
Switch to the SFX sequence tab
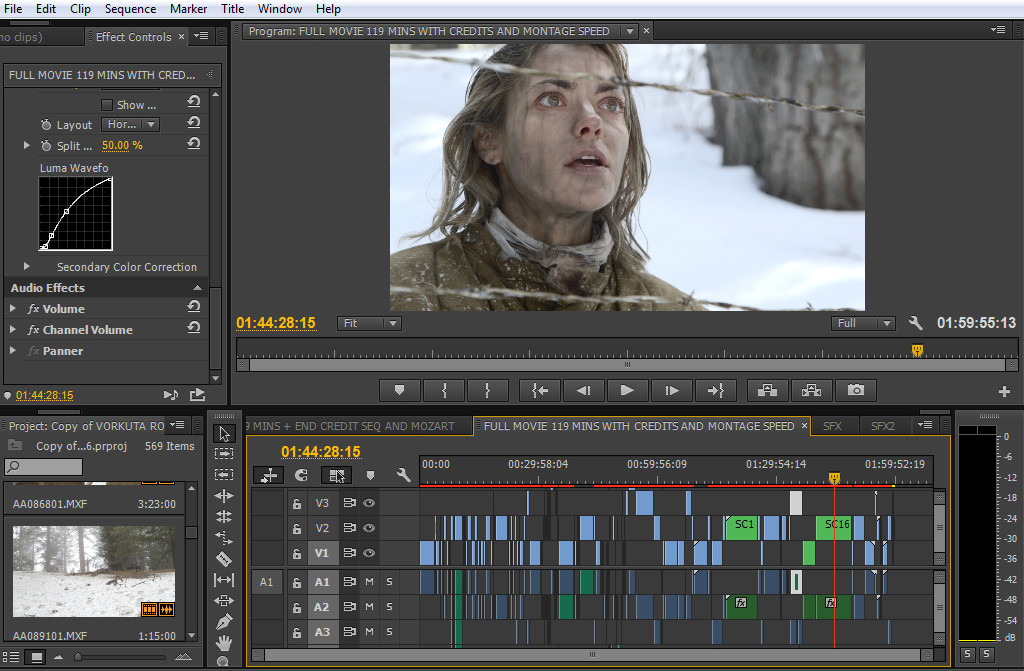click(832, 426)
